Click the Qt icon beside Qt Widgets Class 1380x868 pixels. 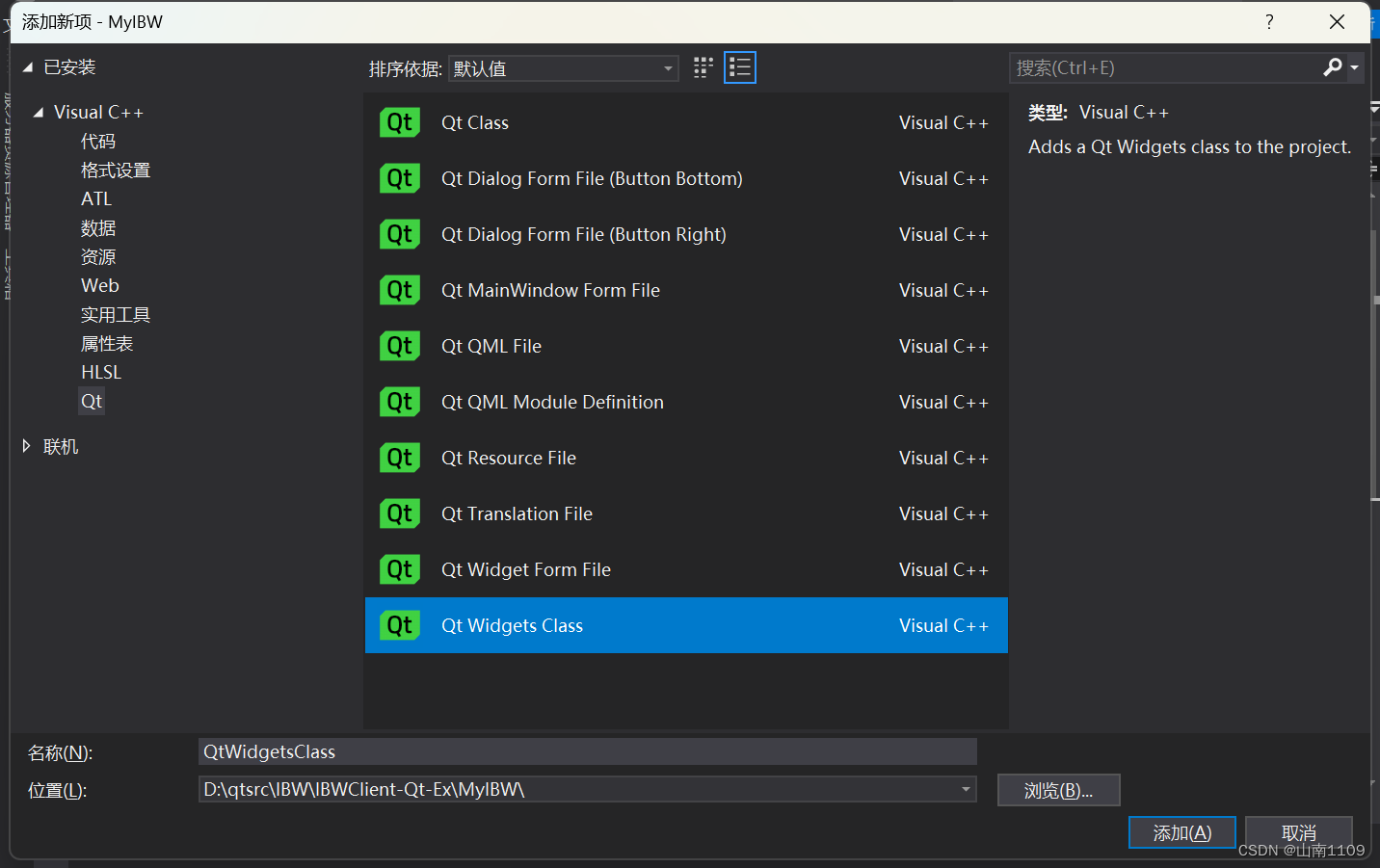[400, 625]
